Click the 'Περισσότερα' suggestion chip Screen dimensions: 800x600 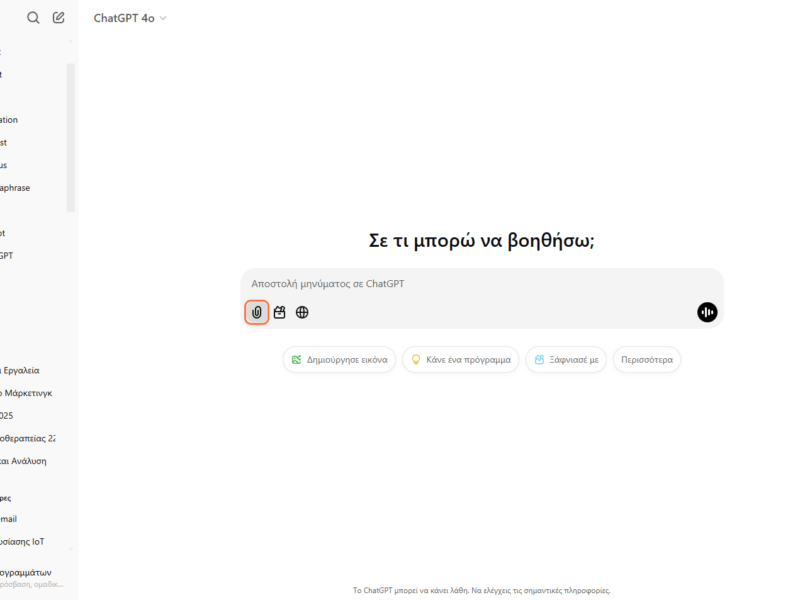coord(647,360)
